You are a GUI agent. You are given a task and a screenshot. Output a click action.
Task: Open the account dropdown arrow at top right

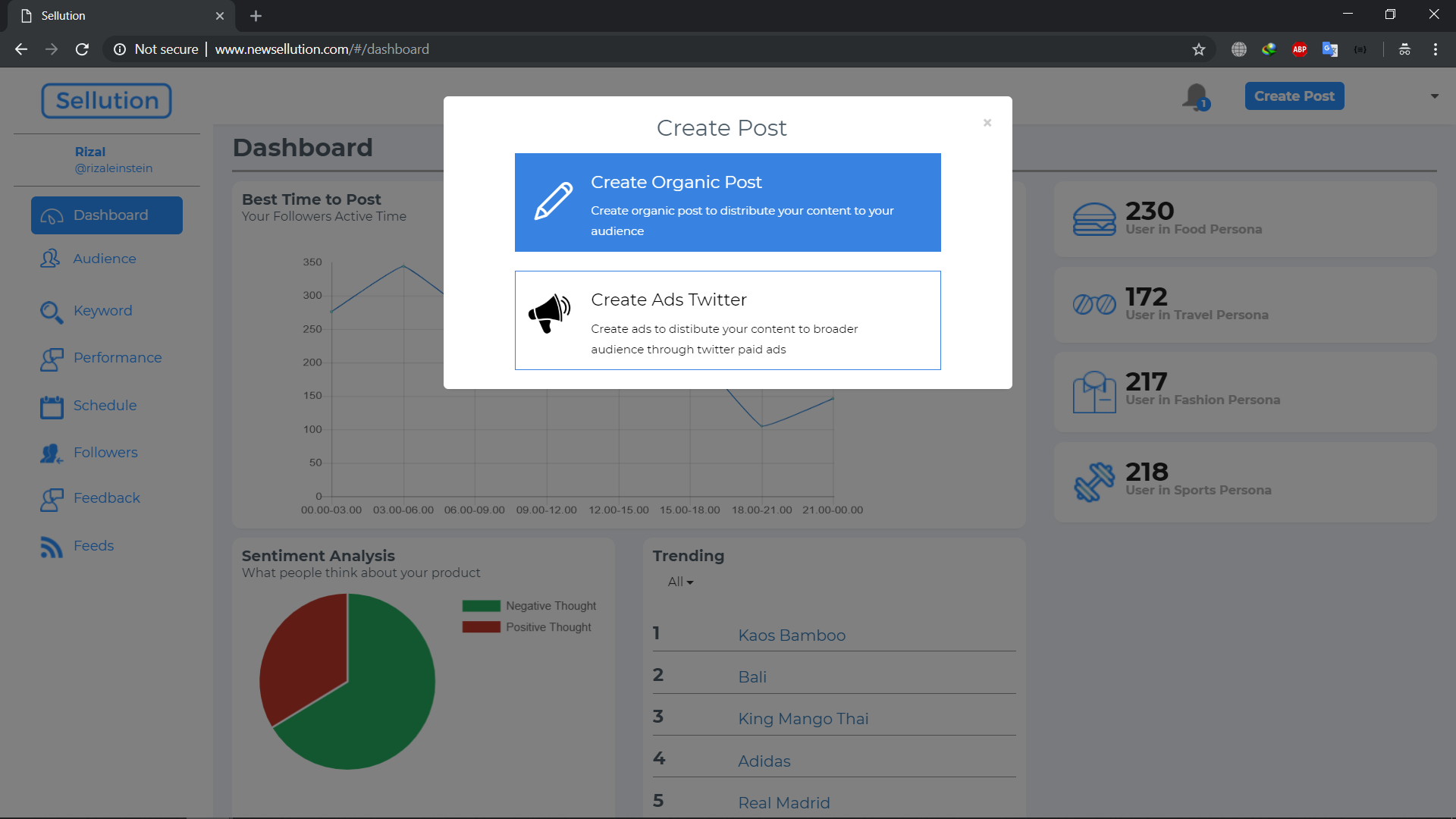1434,96
